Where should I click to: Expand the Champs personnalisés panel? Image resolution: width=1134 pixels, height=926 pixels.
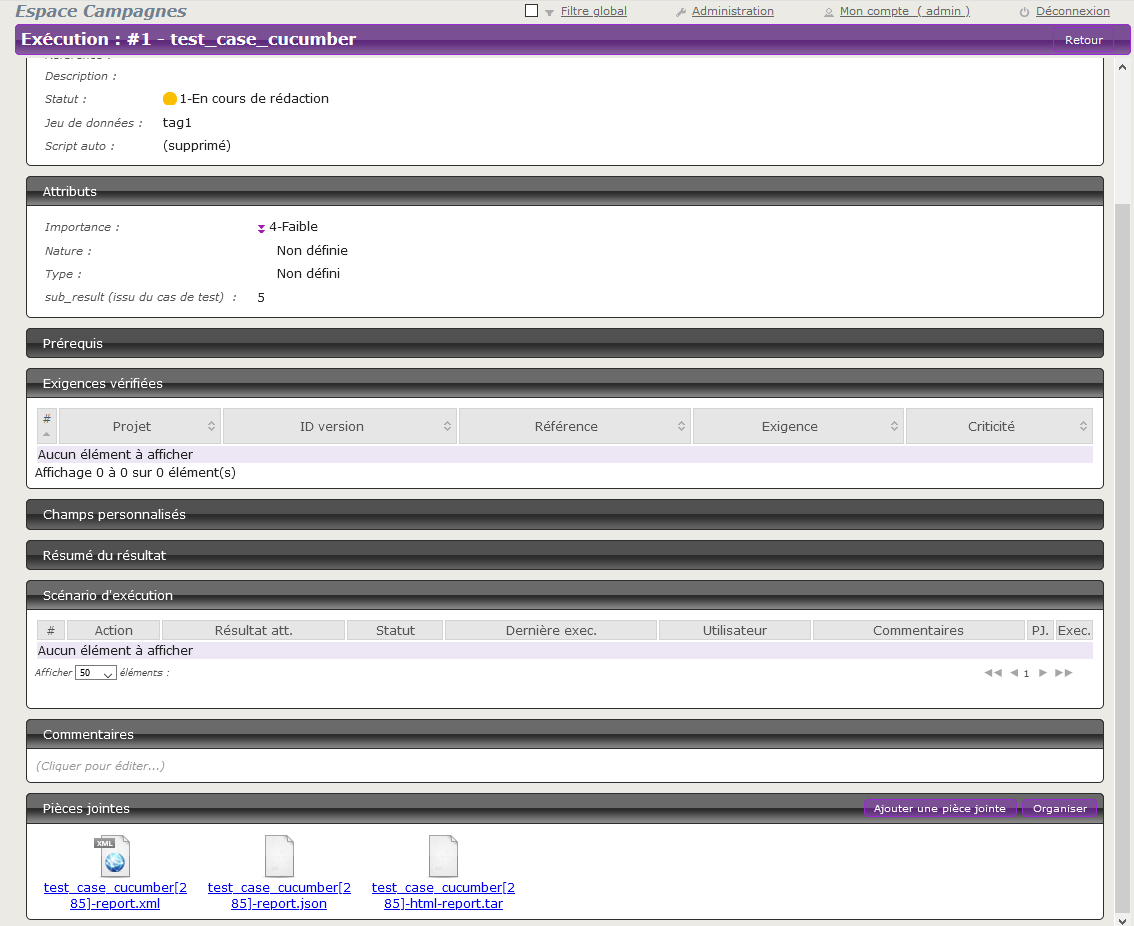(x=565, y=514)
